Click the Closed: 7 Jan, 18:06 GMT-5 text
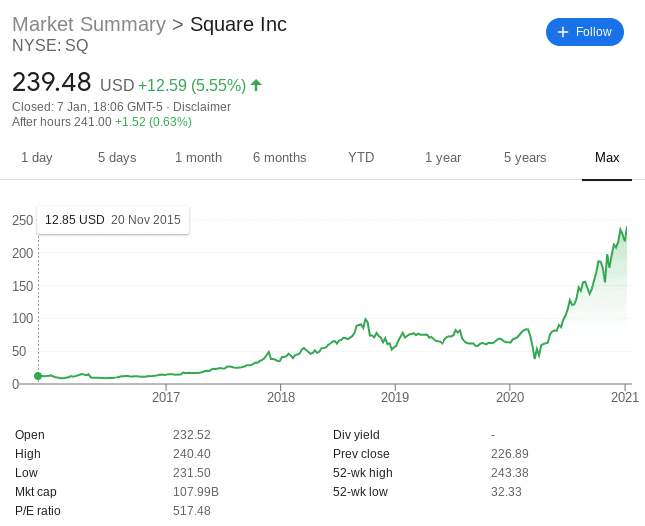The width and height of the screenshot is (645, 526). (87, 107)
